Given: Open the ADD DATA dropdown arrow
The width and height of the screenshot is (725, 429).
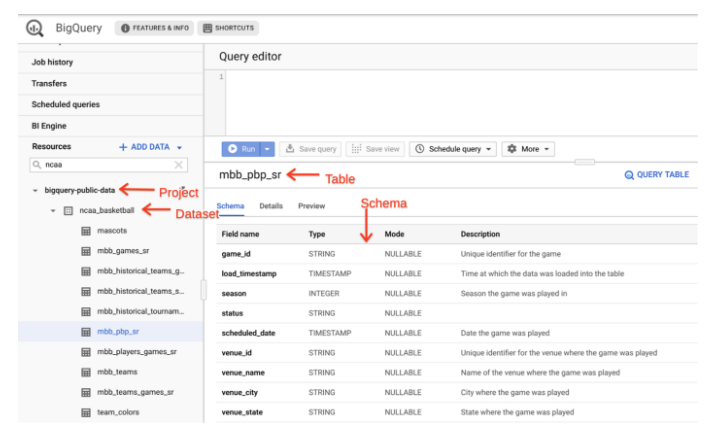Looking at the screenshot, I should [179, 147].
